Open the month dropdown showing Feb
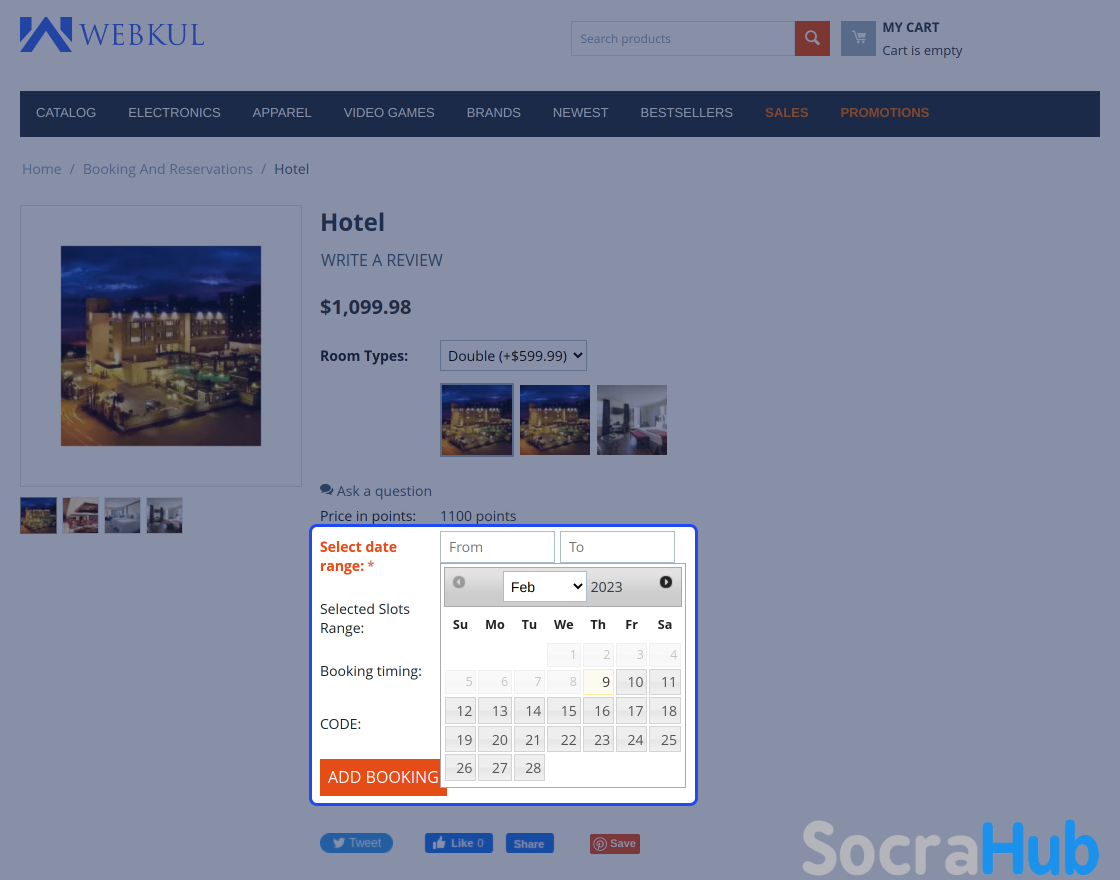Viewport: 1120px width, 880px height. [545, 587]
